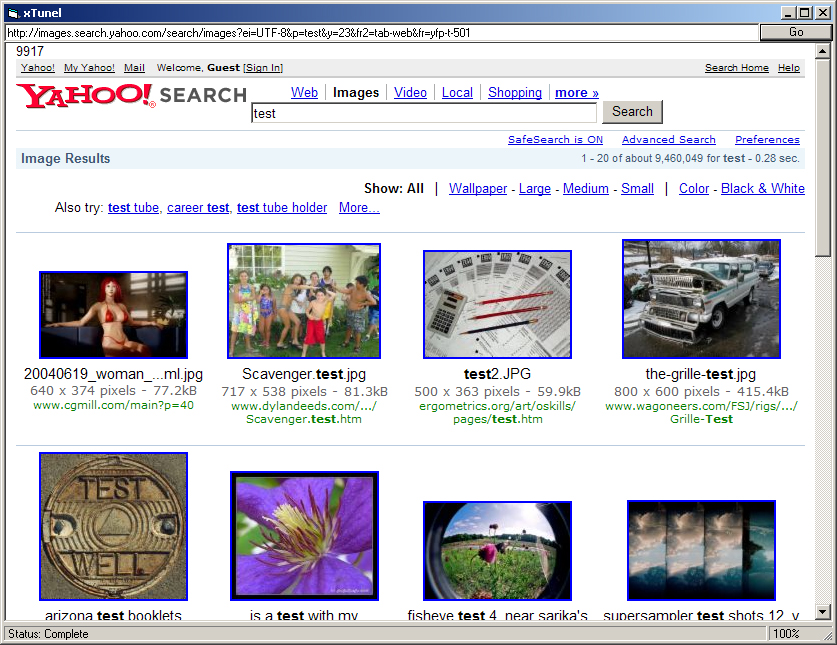Open the Scavenger.test.jpg thumbnail
The height and width of the screenshot is (645, 837).
click(304, 301)
